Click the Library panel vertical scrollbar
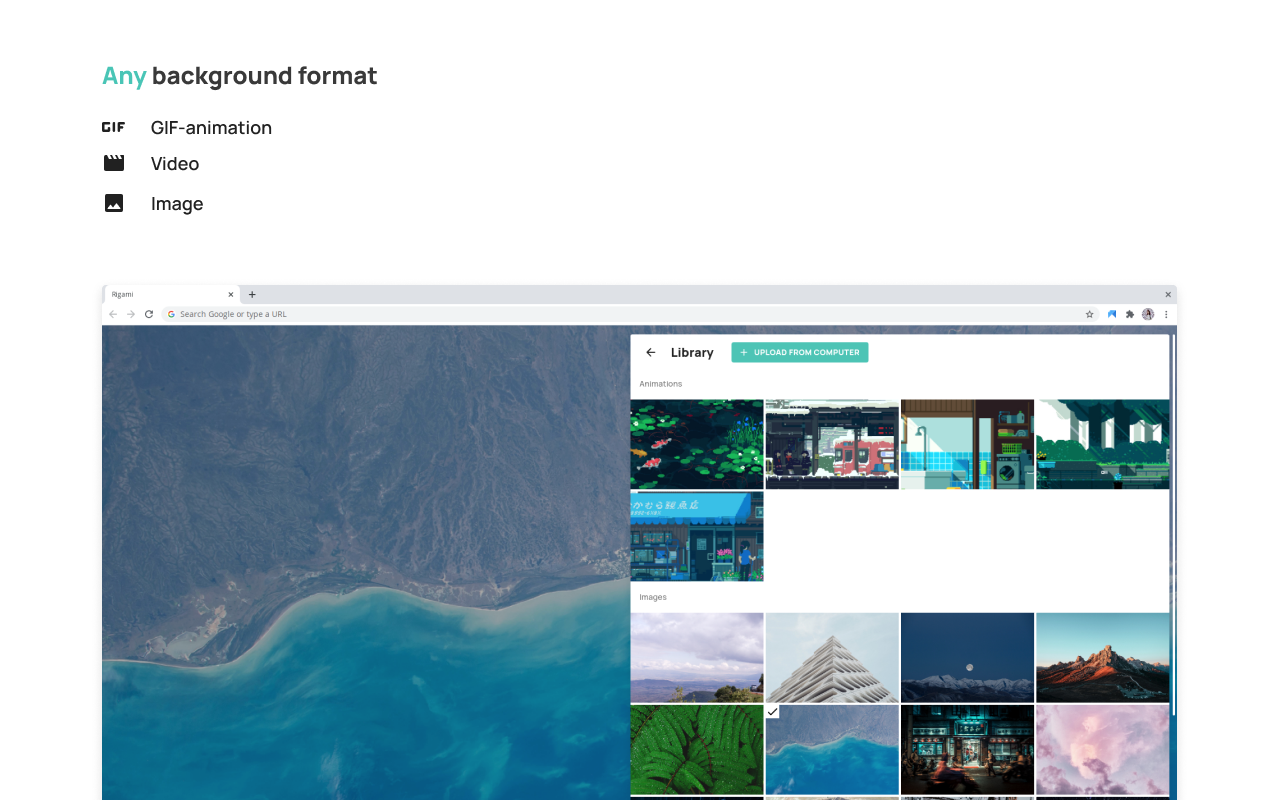The width and height of the screenshot is (1280, 800). [x=1172, y=525]
